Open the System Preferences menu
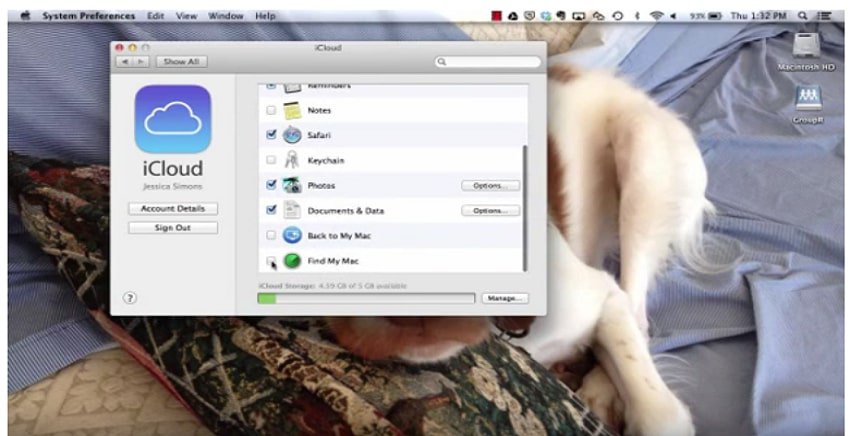The image size is (850, 436). pos(89,16)
